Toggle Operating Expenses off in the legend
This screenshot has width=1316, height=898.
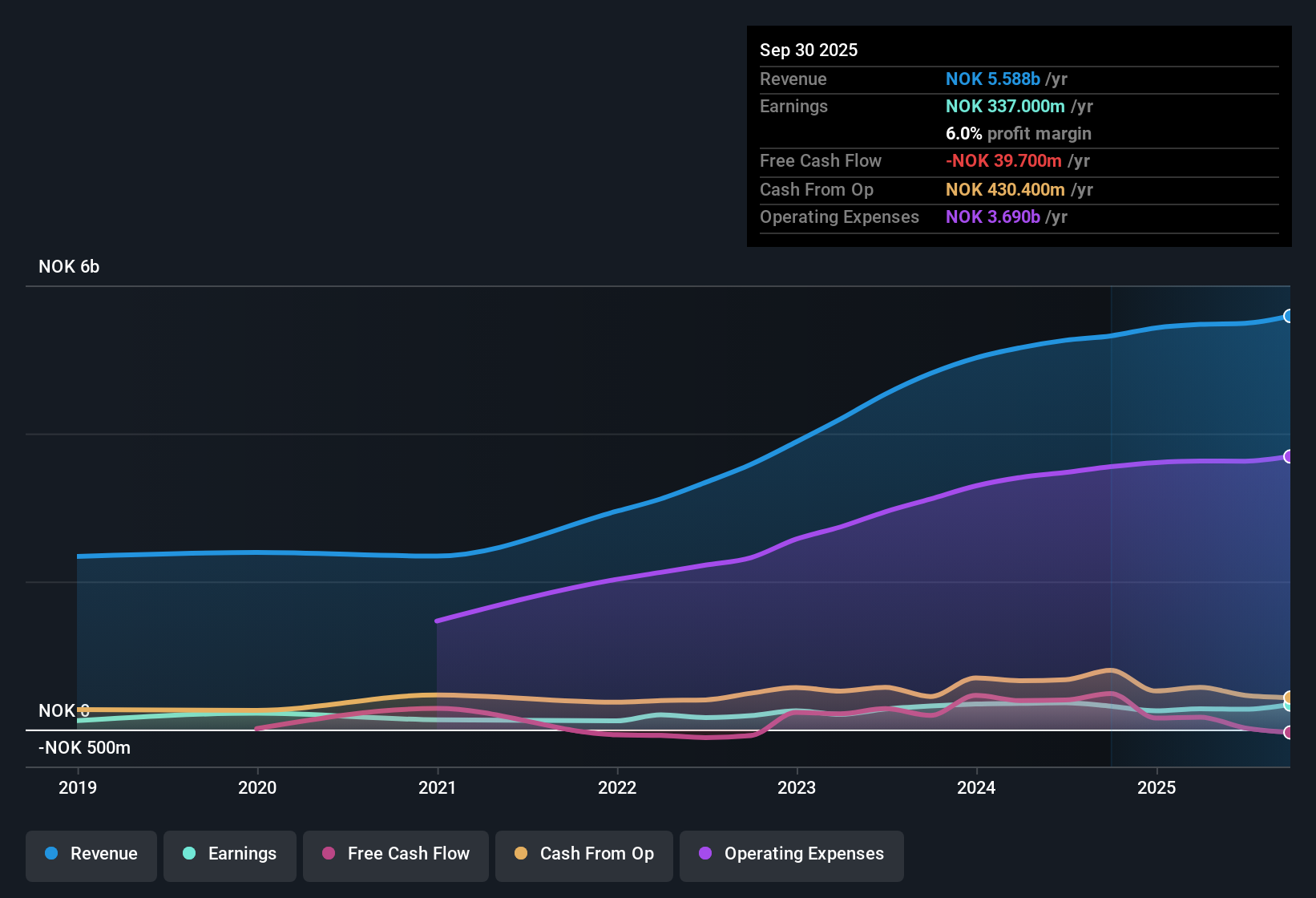[791, 854]
